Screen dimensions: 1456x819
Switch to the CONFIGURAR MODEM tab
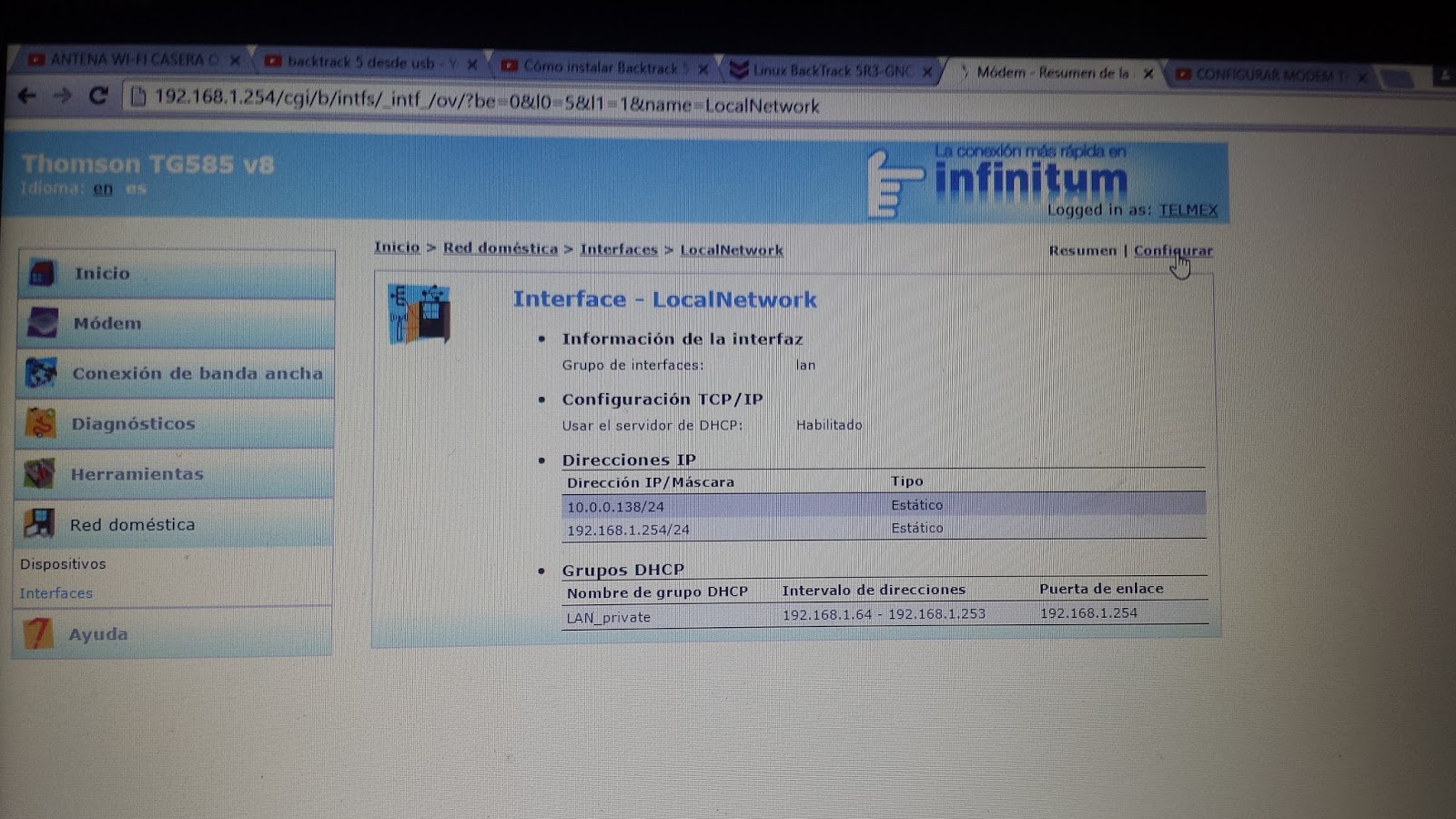(x=1265, y=75)
